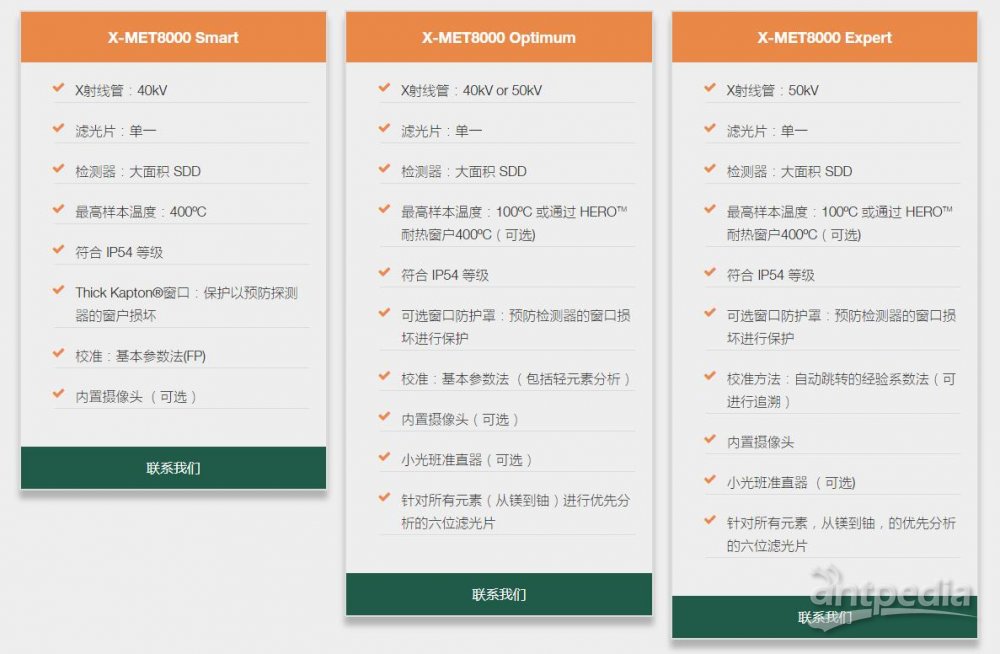
Task: Click text 'X射线管：50kV' in Expert card
Action: [772, 91]
